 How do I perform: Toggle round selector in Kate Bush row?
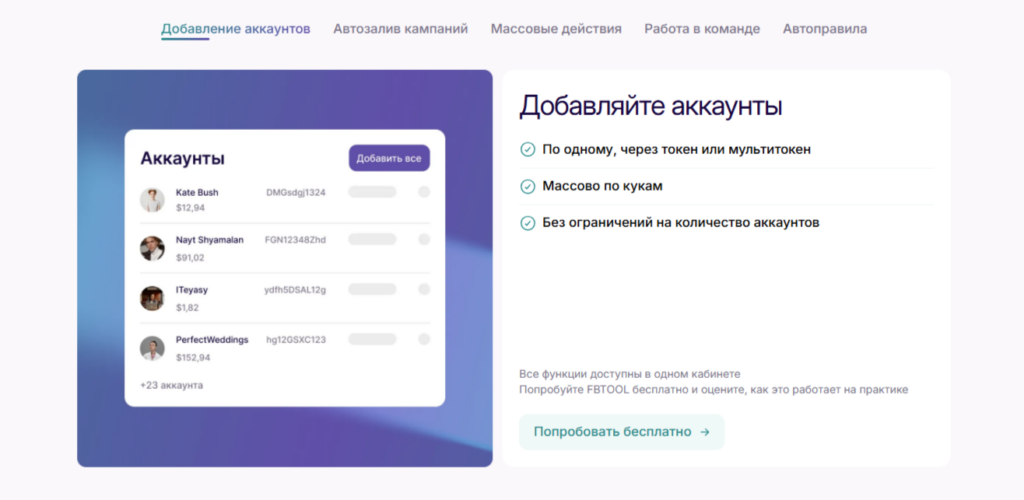(424, 192)
